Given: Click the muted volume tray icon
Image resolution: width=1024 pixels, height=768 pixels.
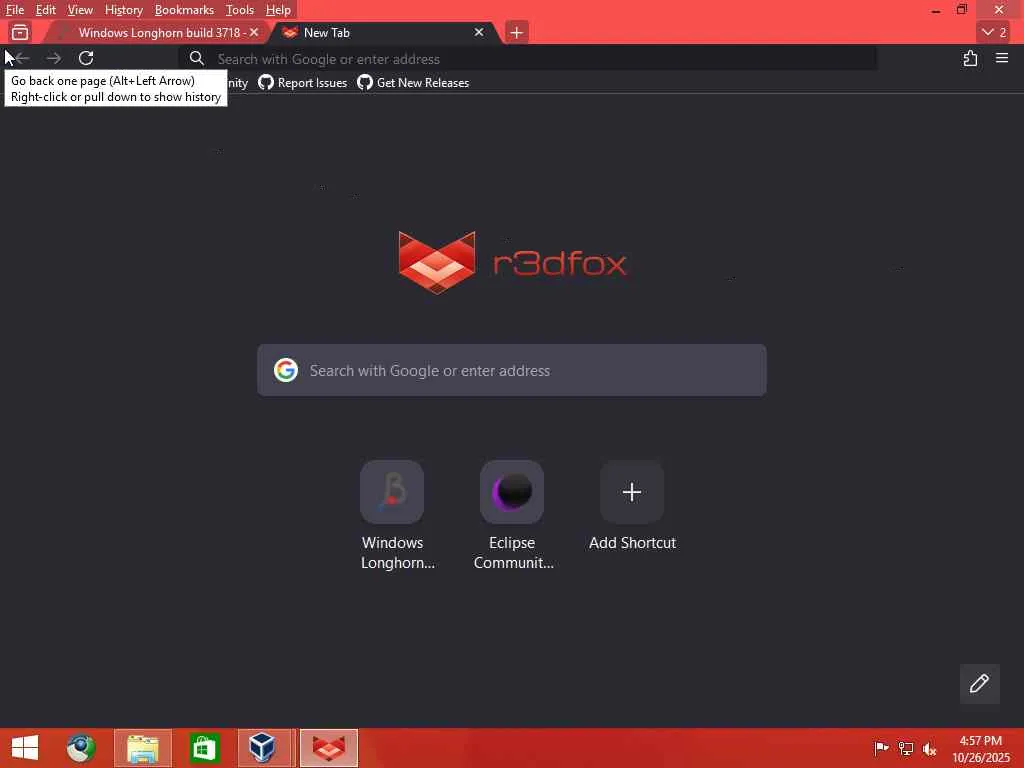Looking at the screenshot, I should click(x=929, y=748).
